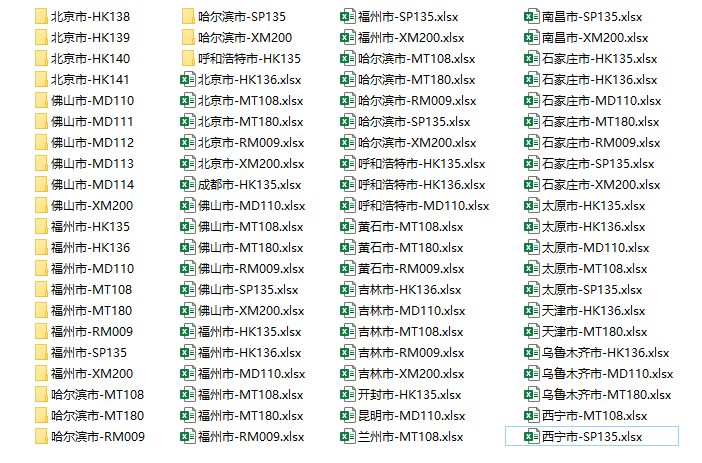Select file name 佛山市-MD110.xlsx

point(251,206)
